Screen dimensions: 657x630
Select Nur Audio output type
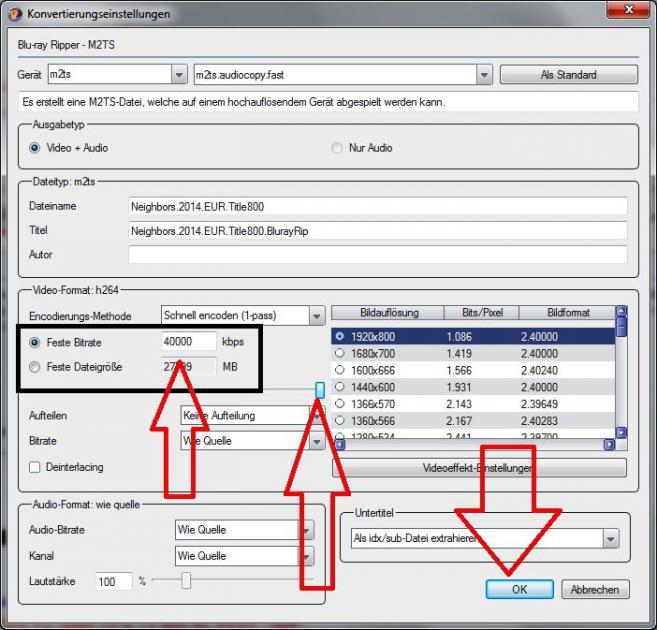pos(336,148)
